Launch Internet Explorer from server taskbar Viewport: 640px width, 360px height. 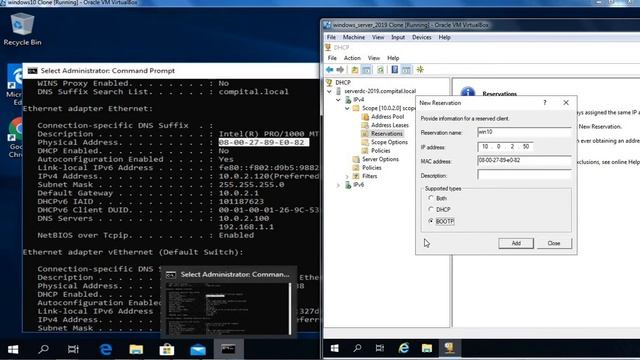[404, 348]
